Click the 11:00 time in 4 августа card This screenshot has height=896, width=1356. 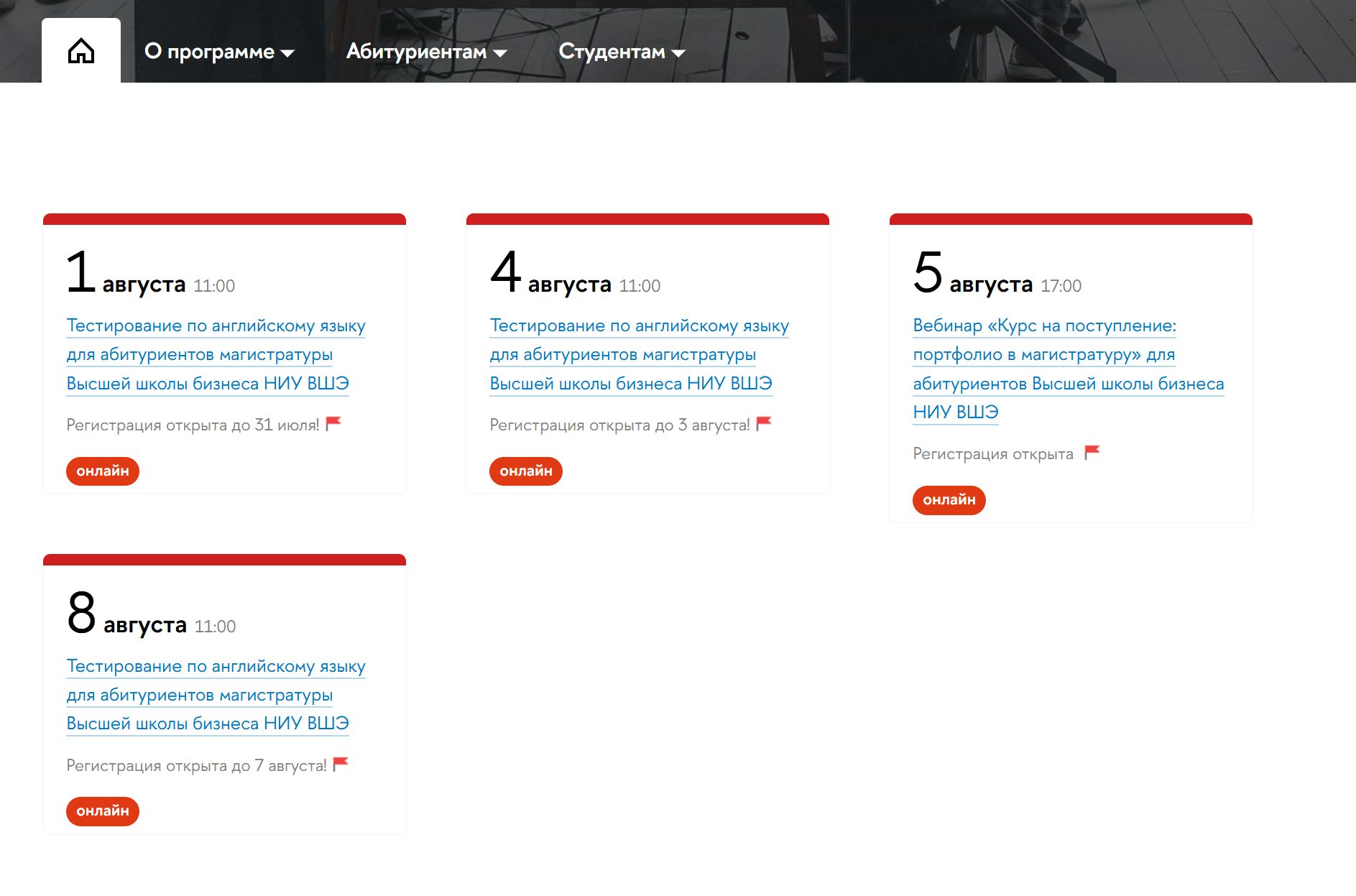(640, 286)
